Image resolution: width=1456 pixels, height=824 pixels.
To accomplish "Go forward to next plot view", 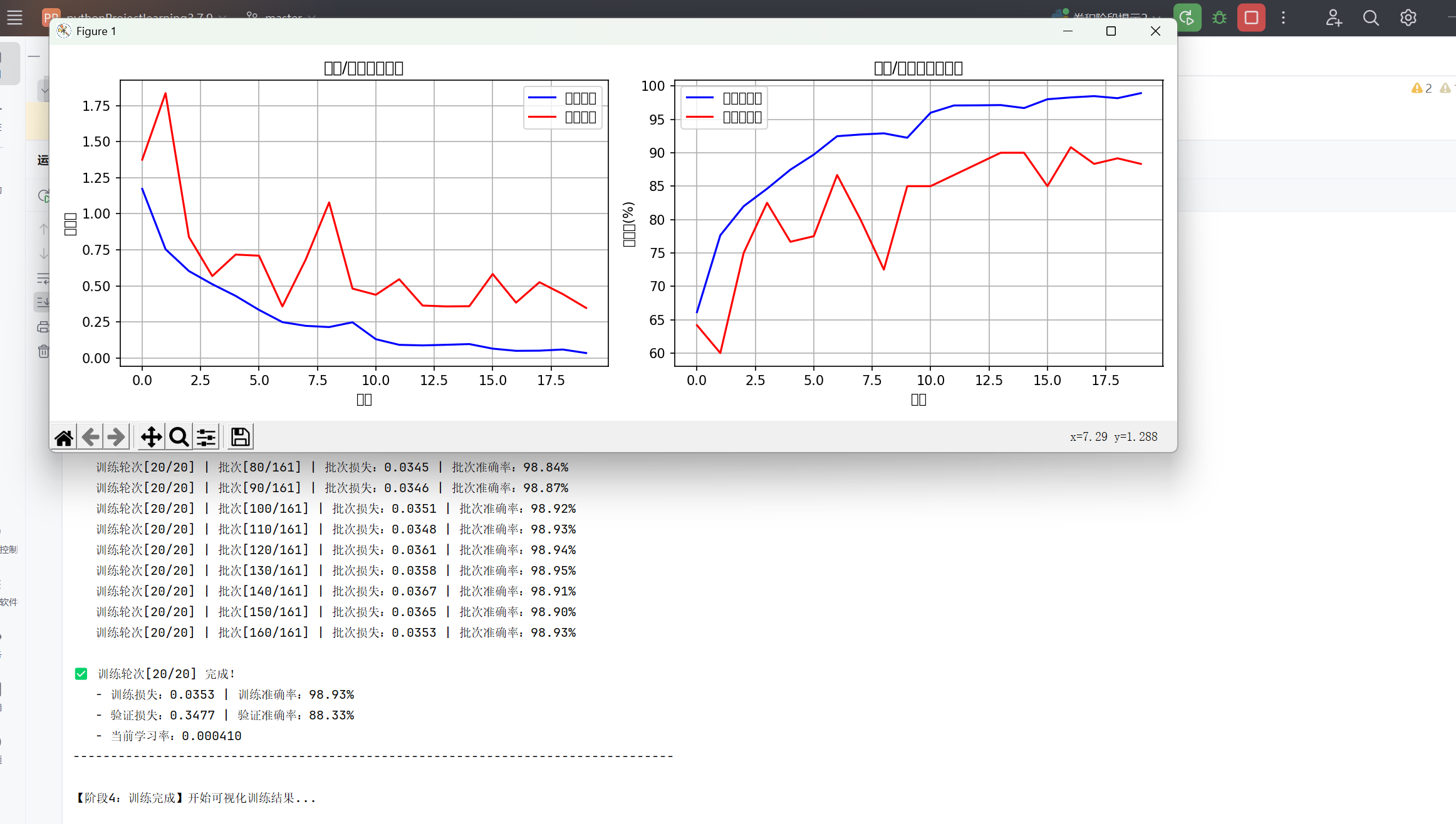I will tap(117, 437).
